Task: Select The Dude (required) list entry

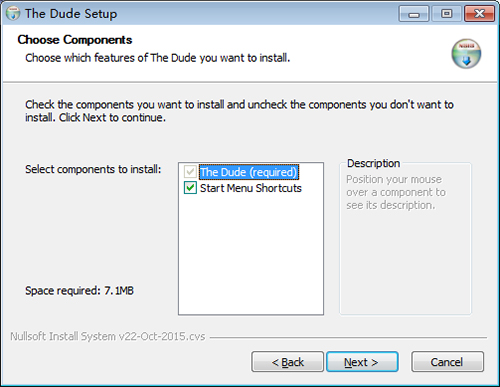Action: tap(249, 172)
